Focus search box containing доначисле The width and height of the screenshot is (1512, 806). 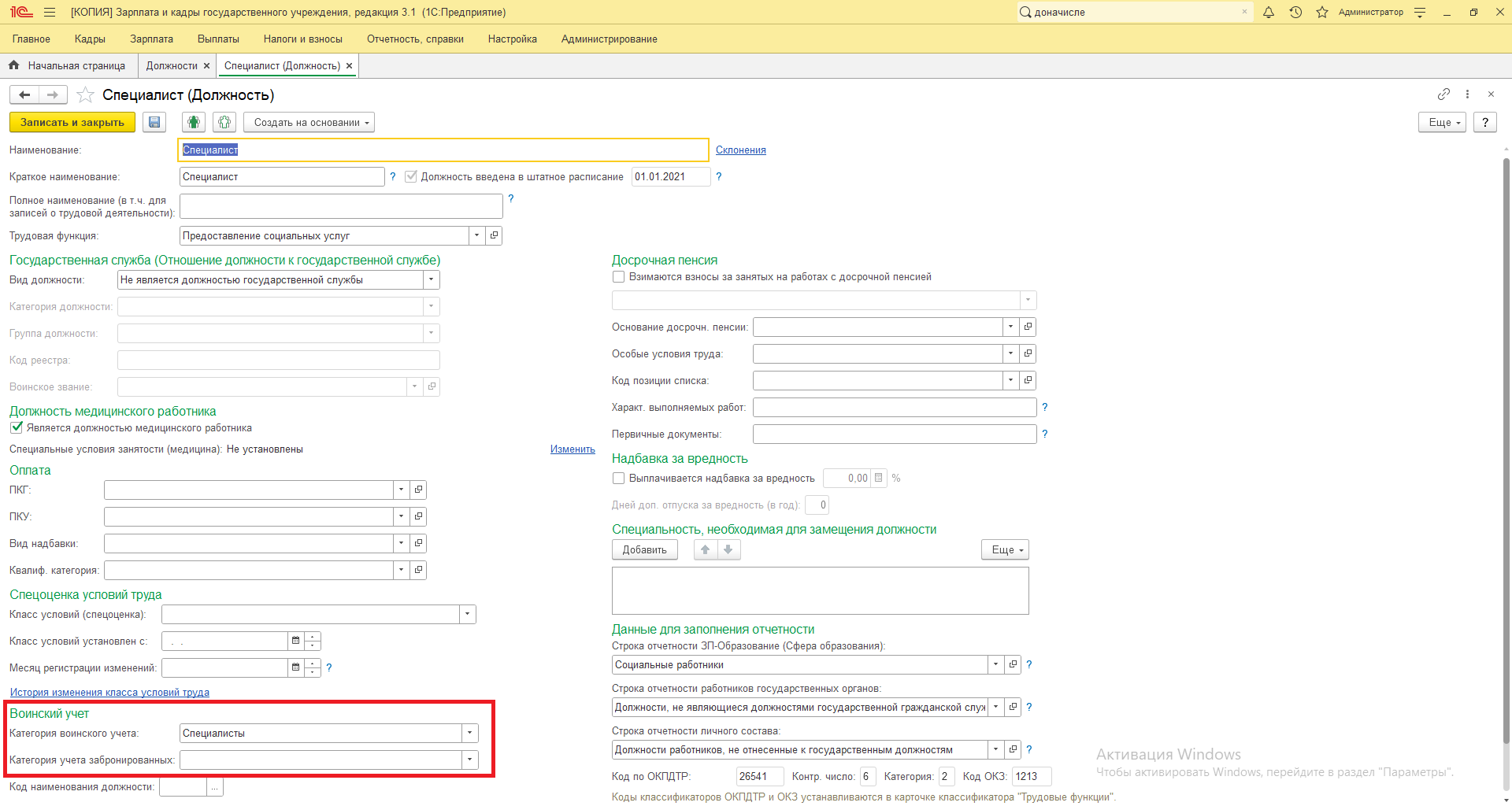(x=1134, y=12)
